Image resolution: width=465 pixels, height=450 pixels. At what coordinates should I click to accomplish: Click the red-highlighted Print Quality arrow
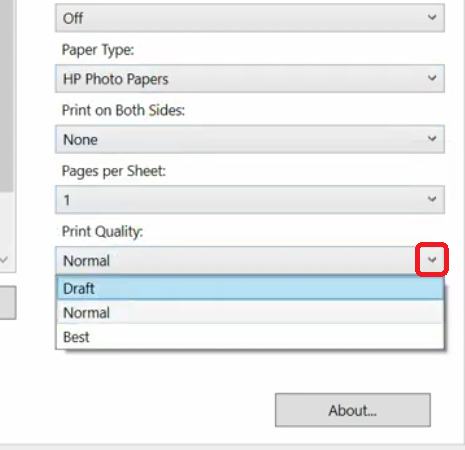tap(432, 260)
